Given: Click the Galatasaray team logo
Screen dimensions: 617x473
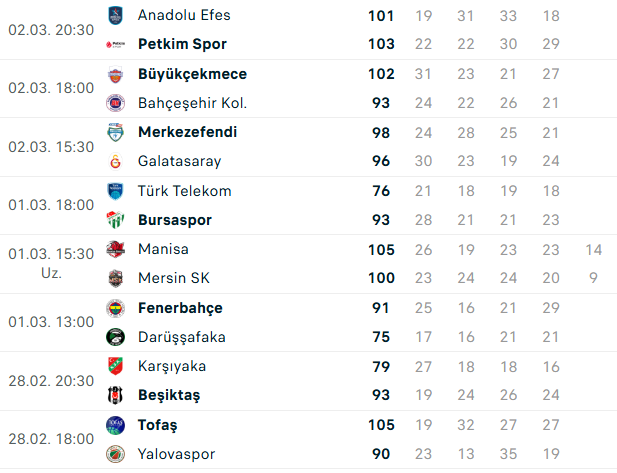Looking at the screenshot, I should (116, 161).
